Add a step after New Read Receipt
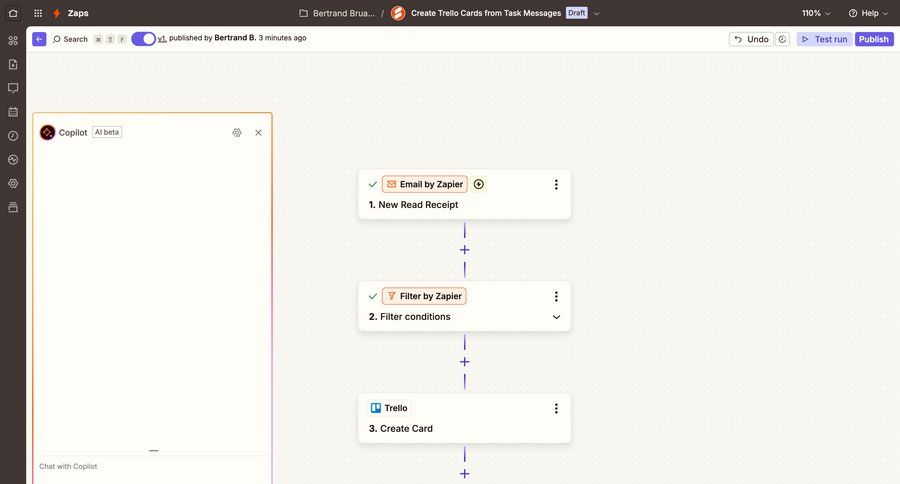The image size is (900, 484). pos(464,250)
